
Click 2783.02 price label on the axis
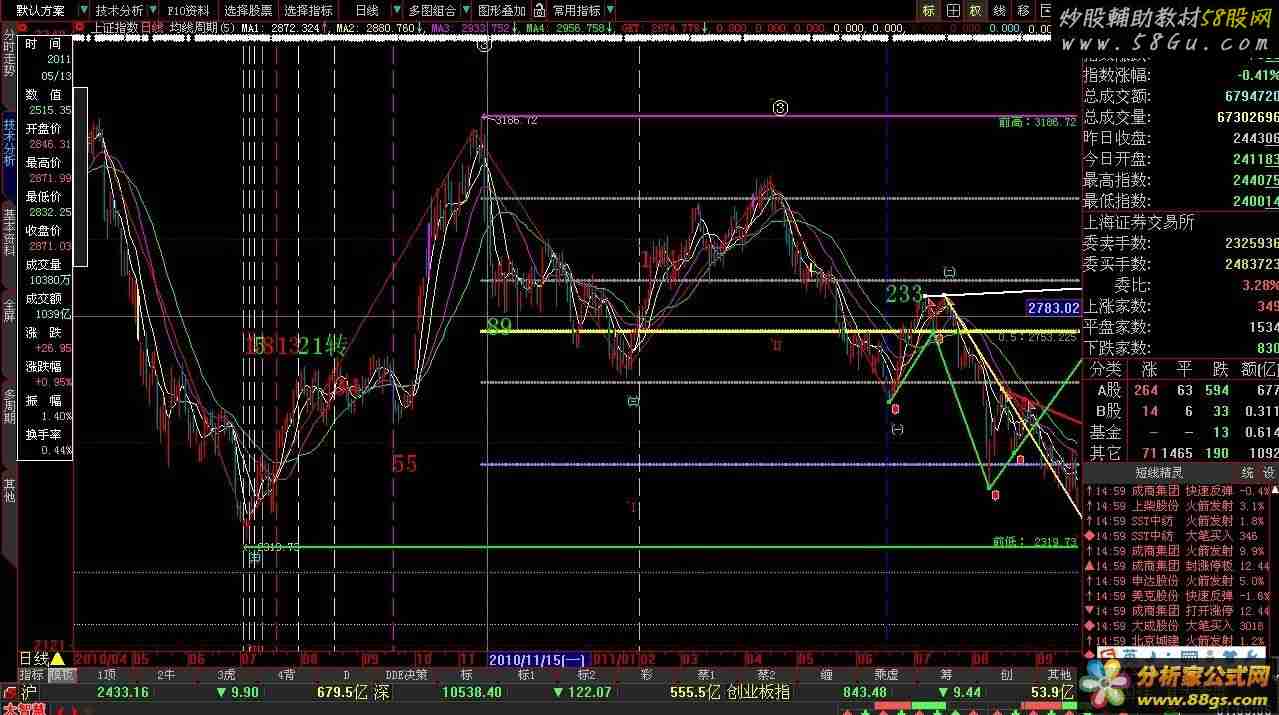[x=1053, y=309]
